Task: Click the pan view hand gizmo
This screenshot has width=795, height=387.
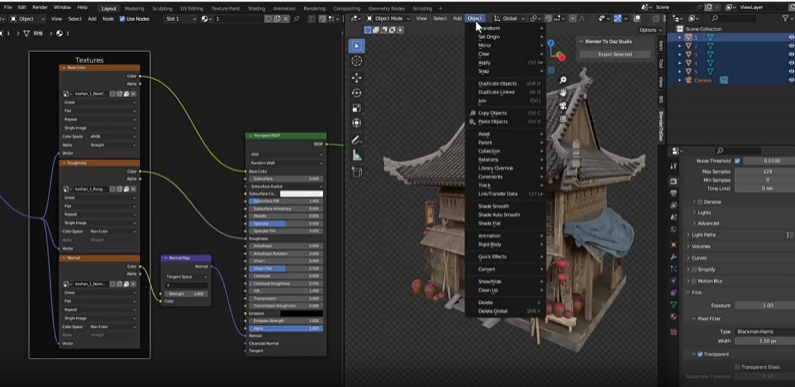Action: point(563,93)
